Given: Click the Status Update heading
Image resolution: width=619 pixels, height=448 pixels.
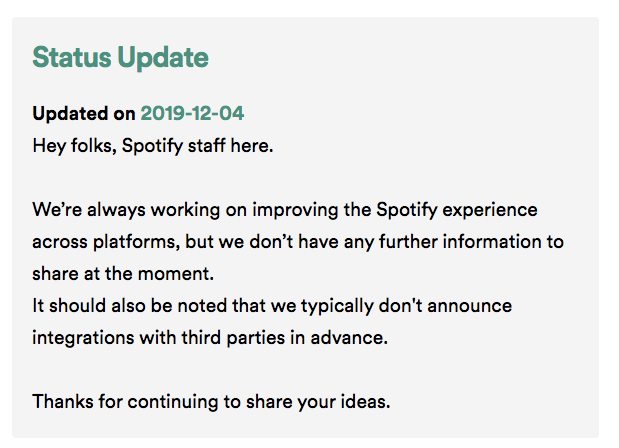Looking at the screenshot, I should pyautogui.click(x=120, y=58).
